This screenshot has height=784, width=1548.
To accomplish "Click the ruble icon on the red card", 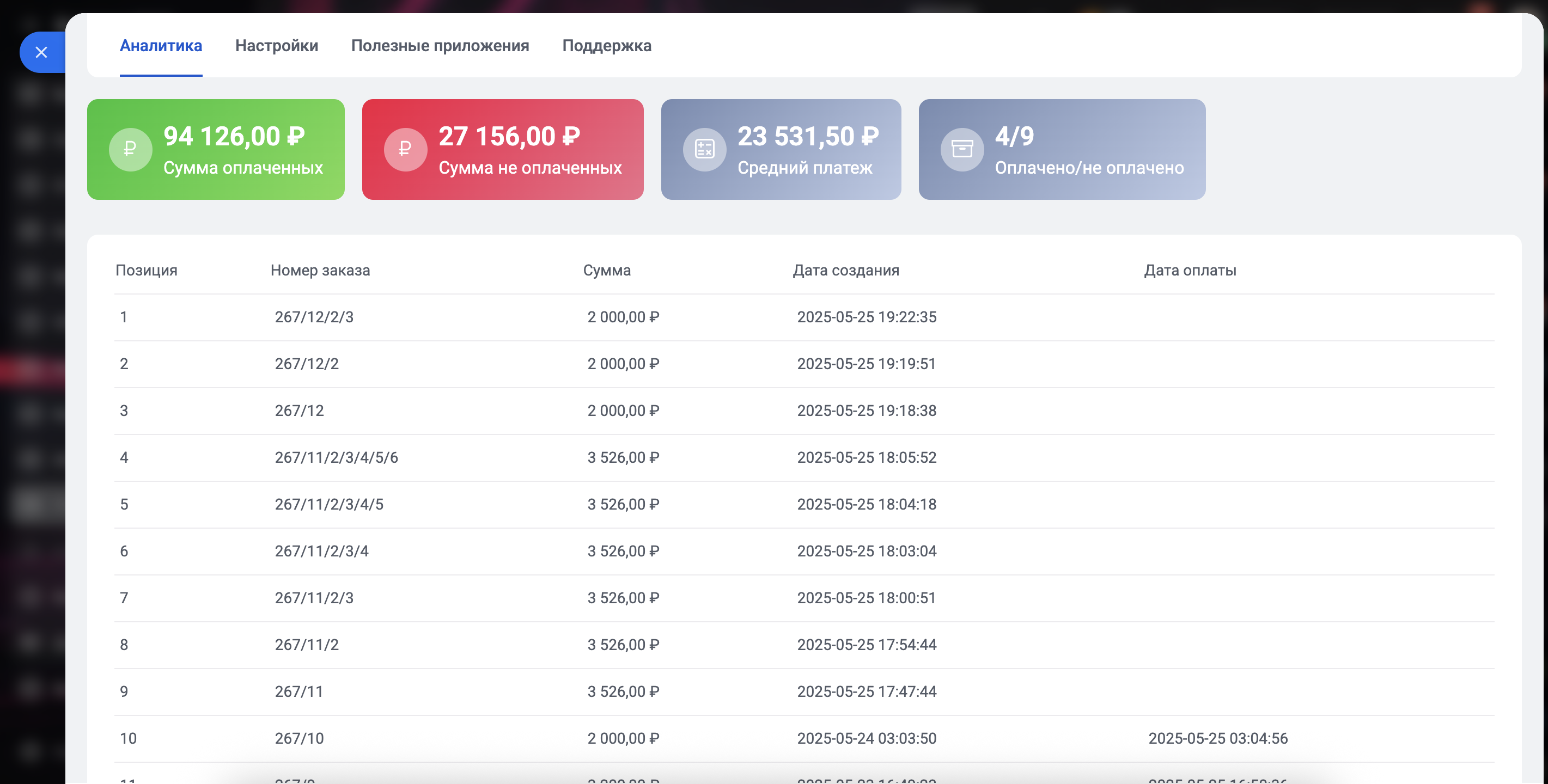I will 406,149.
